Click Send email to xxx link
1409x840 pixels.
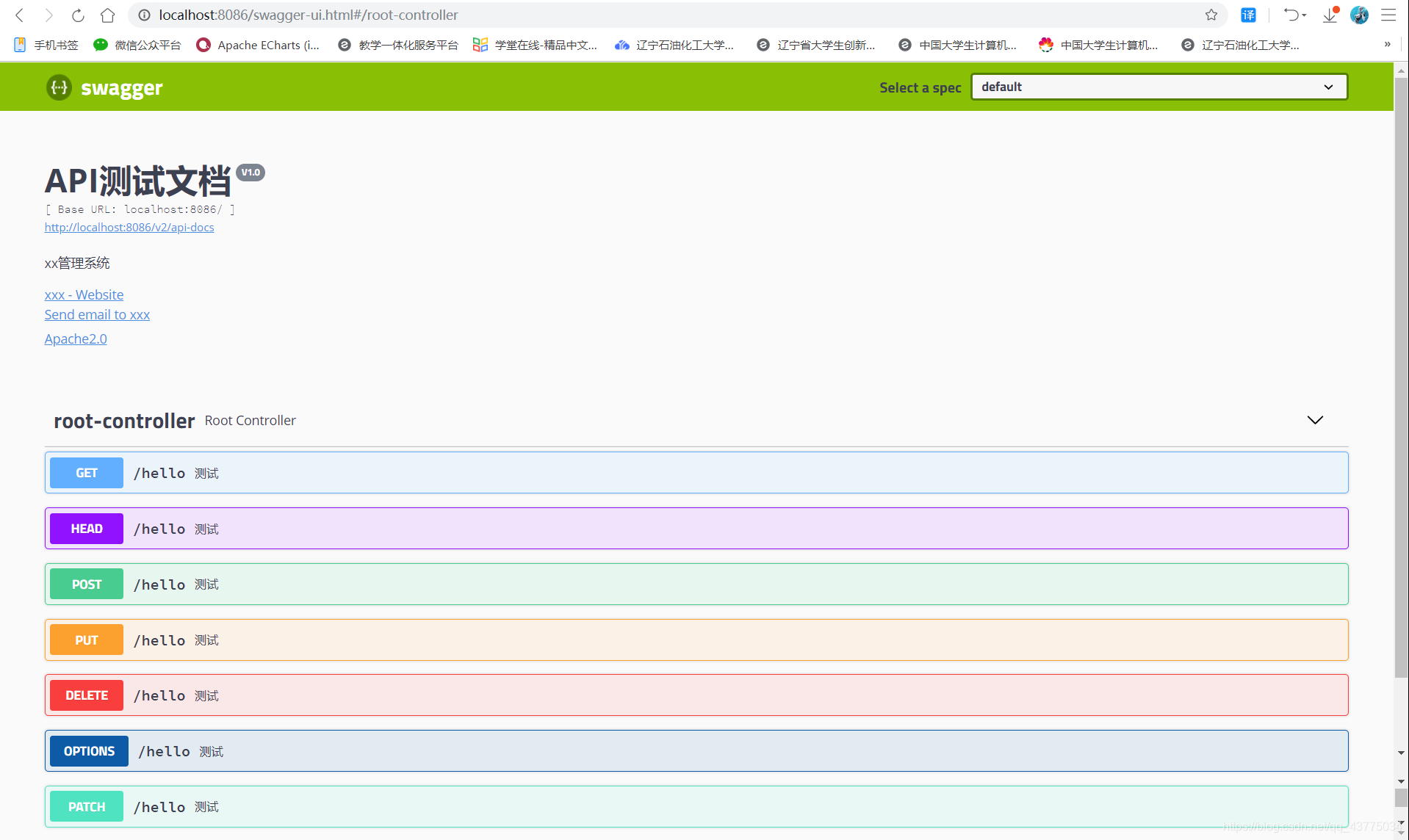click(x=97, y=314)
